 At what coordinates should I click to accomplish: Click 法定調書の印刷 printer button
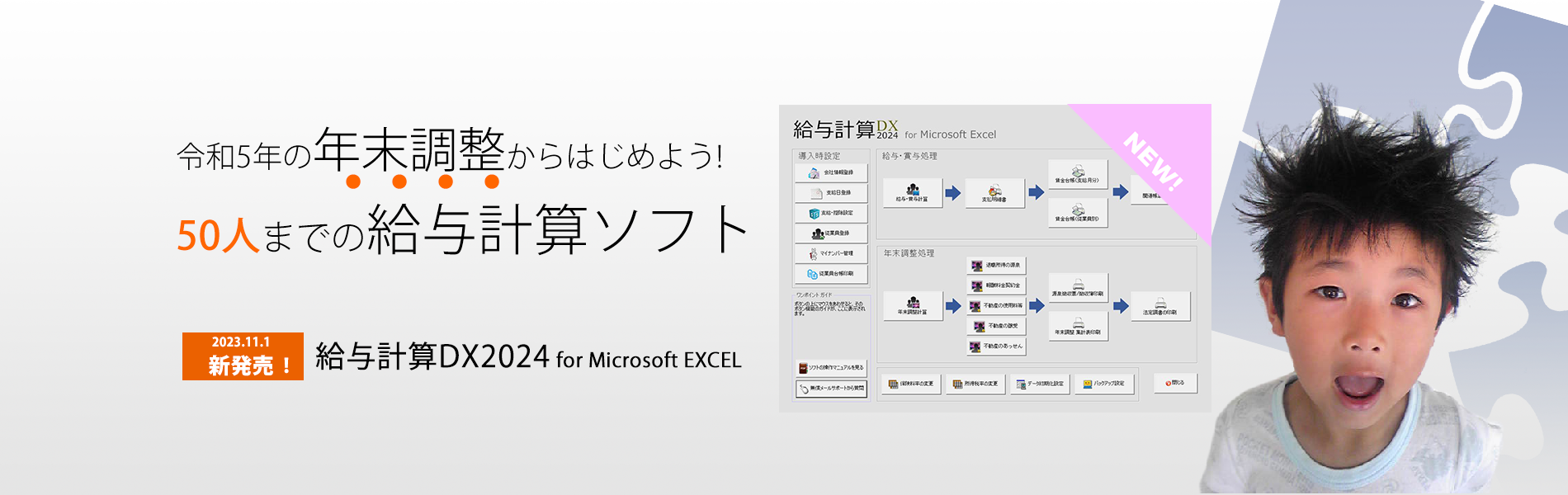tap(1159, 306)
